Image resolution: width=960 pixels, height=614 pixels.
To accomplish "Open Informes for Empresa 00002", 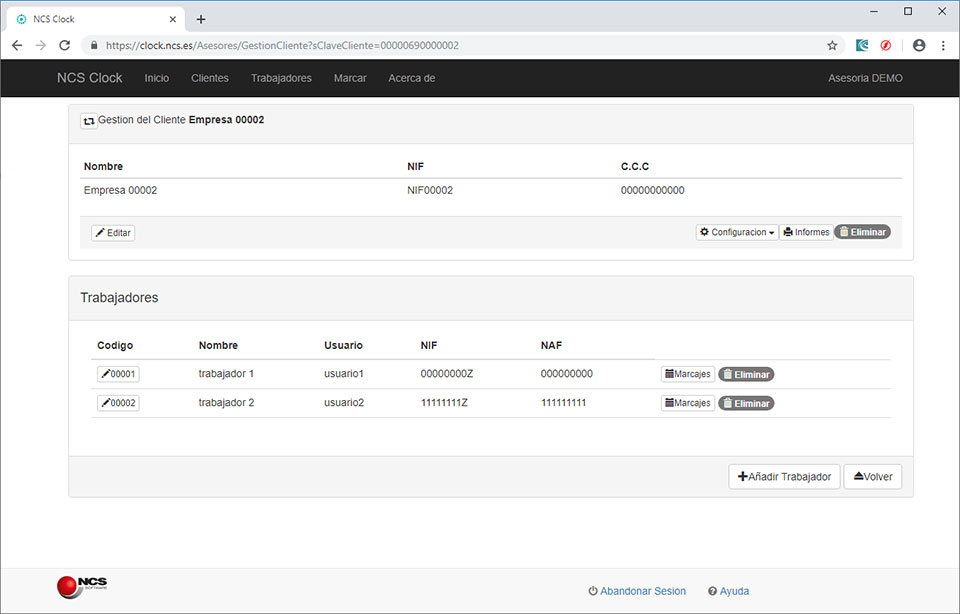I will click(x=806, y=232).
